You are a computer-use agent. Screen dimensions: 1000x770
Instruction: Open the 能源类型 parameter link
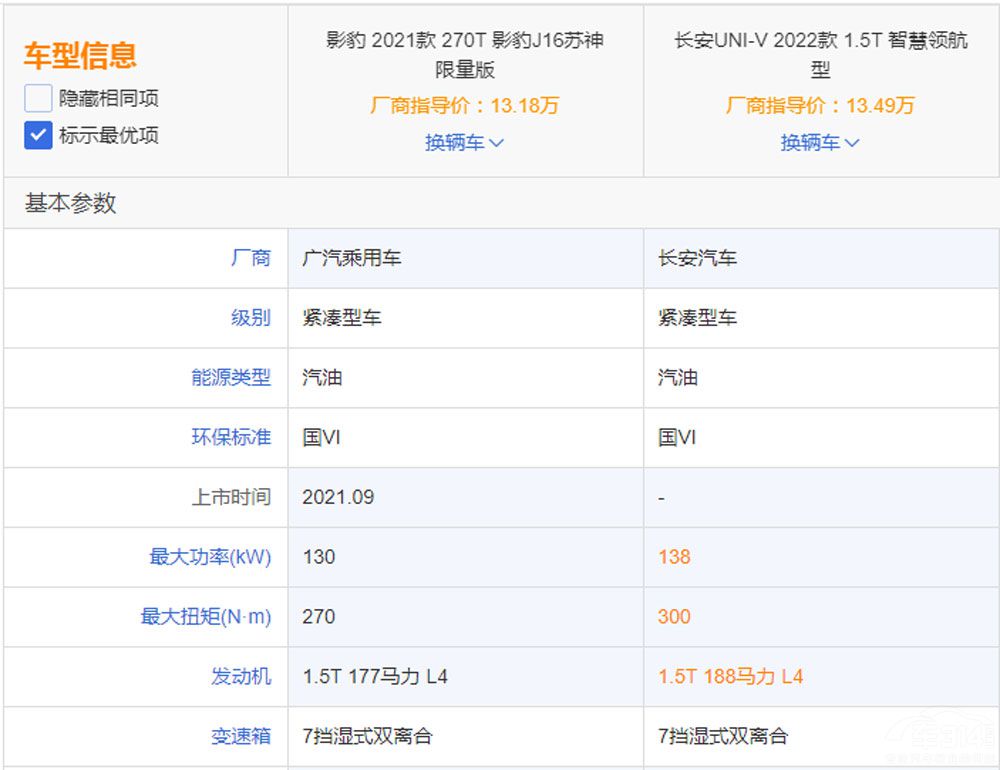pyautogui.click(x=231, y=378)
